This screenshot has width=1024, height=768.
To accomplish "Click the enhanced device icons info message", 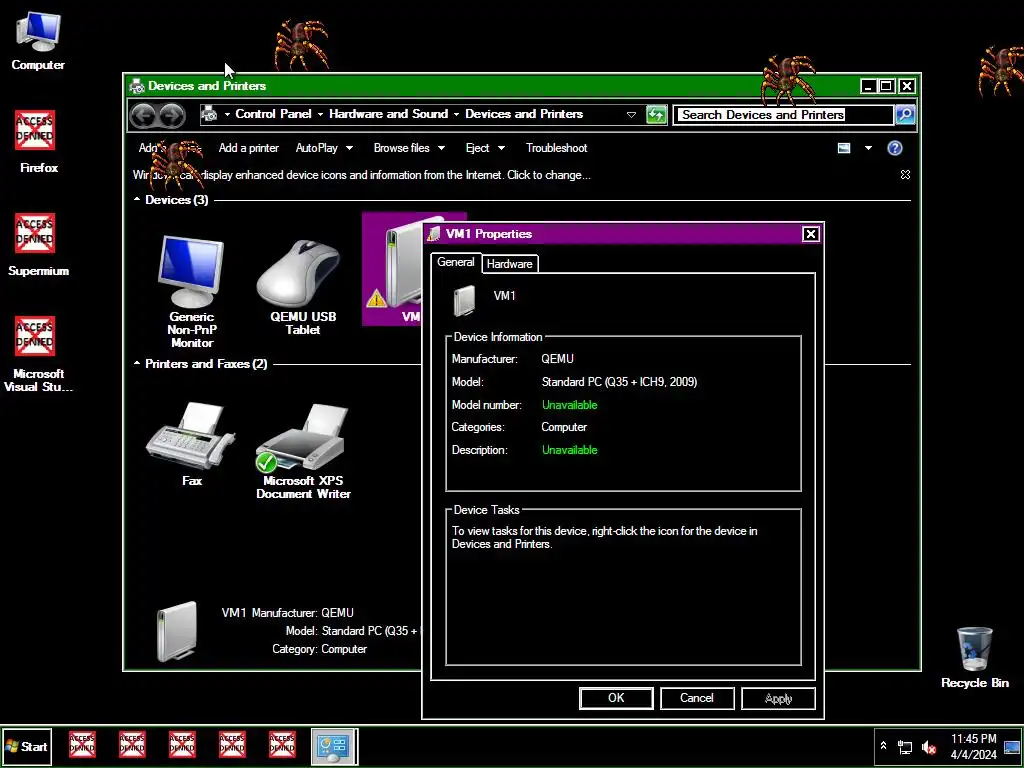I will tap(361, 175).
